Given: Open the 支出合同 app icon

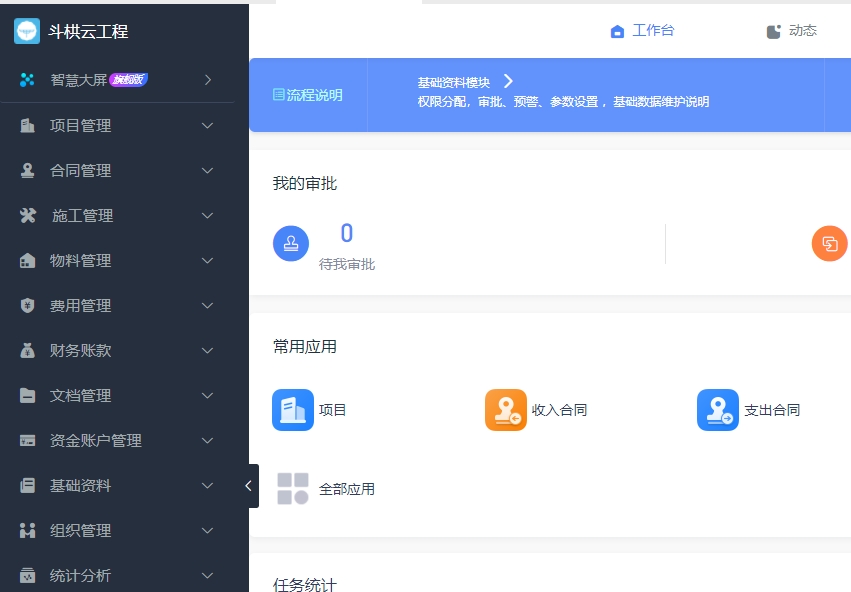Looking at the screenshot, I should pos(717,410).
